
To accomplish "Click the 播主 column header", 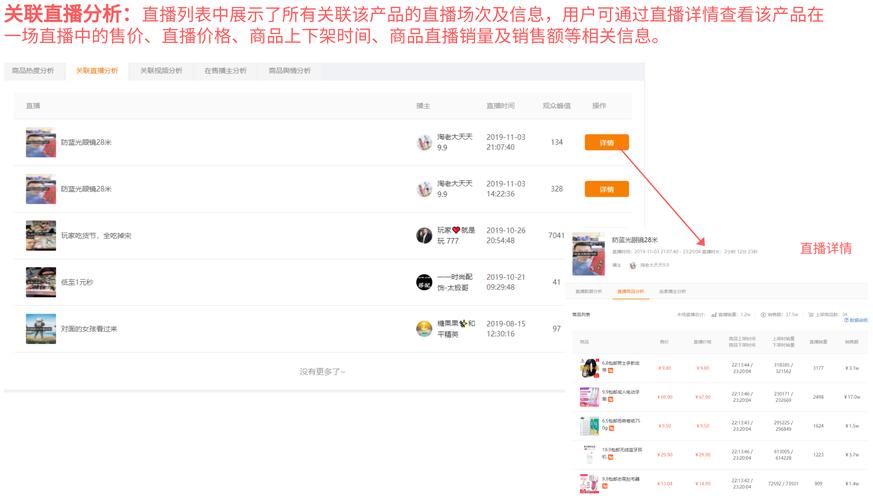I will (x=423, y=106).
